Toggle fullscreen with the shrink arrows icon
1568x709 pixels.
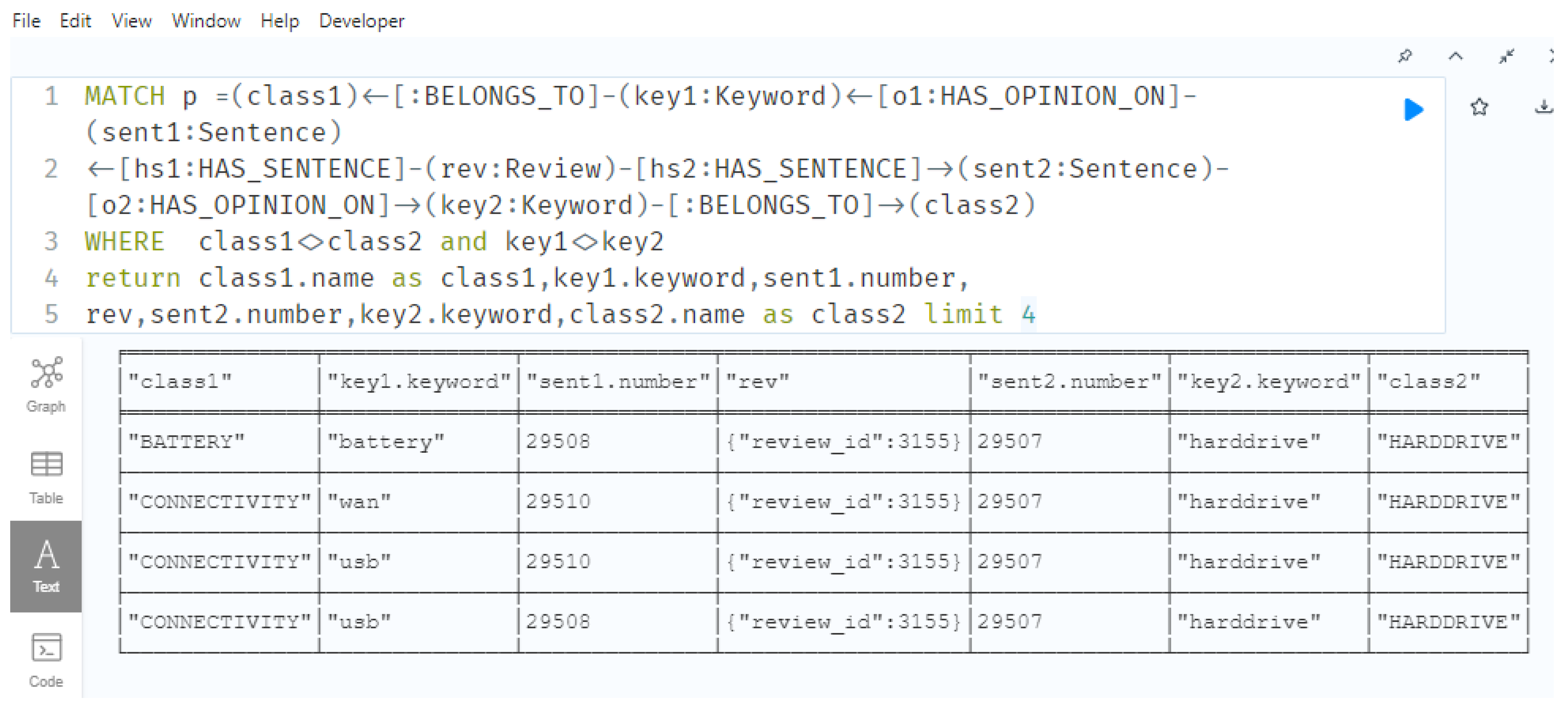click(x=1507, y=56)
